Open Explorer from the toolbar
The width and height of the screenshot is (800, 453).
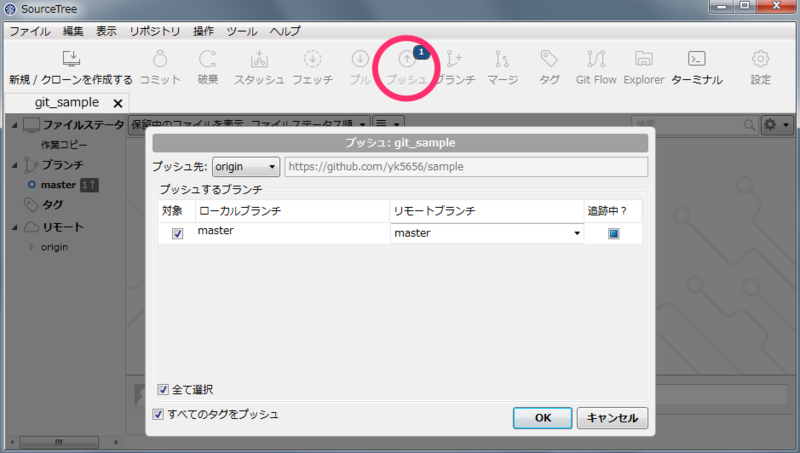click(644, 59)
